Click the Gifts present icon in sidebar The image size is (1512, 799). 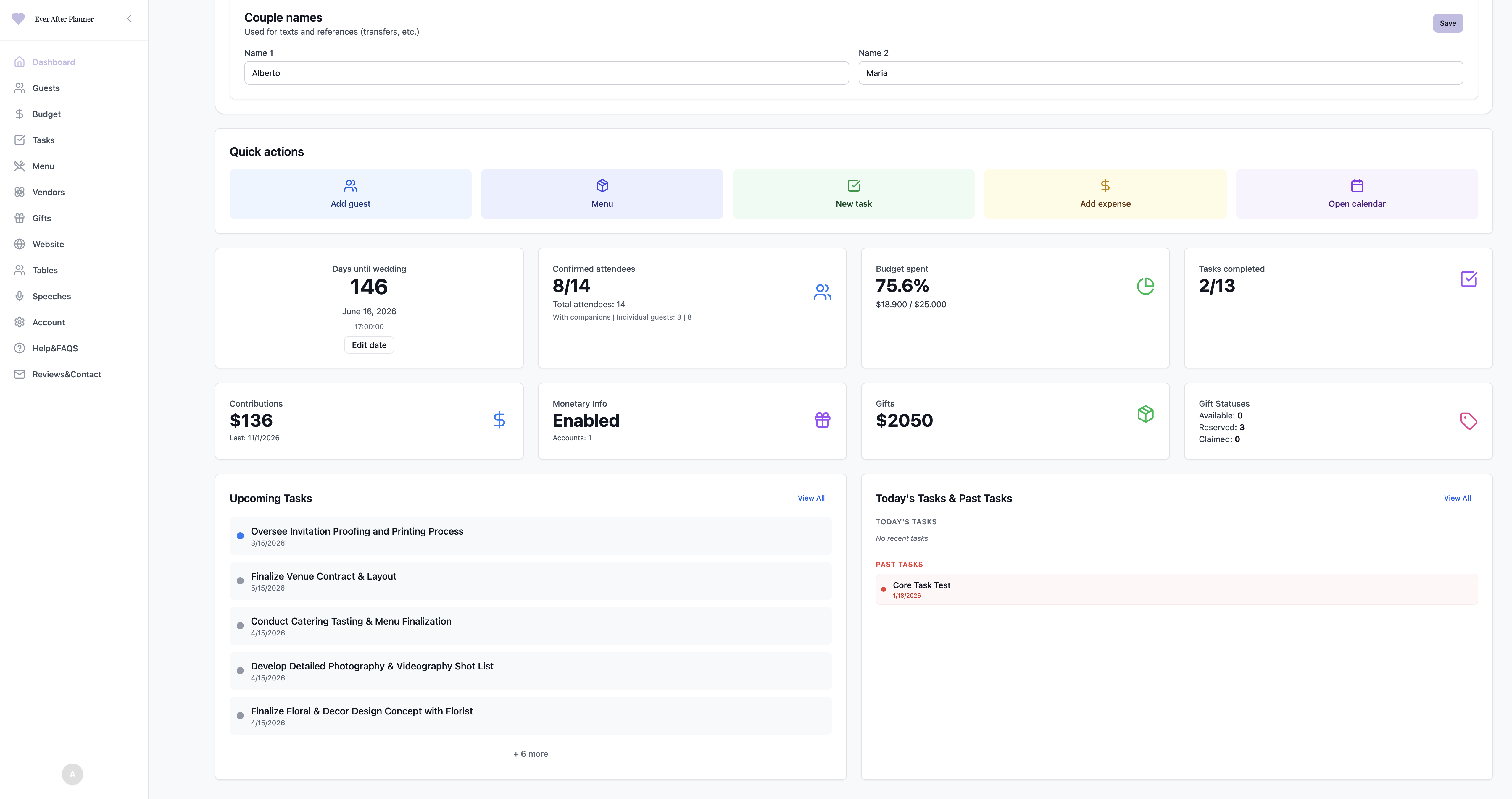[x=19, y=218]
